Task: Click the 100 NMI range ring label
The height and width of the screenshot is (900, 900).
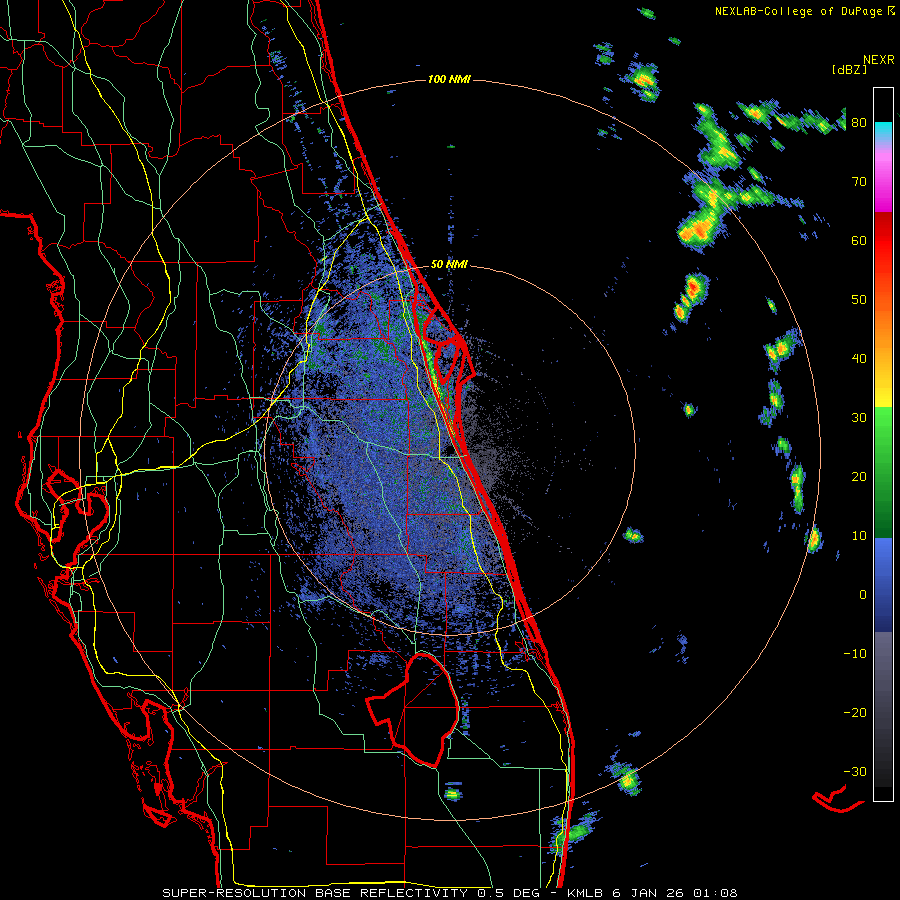Action: click(x=449, y=79)
